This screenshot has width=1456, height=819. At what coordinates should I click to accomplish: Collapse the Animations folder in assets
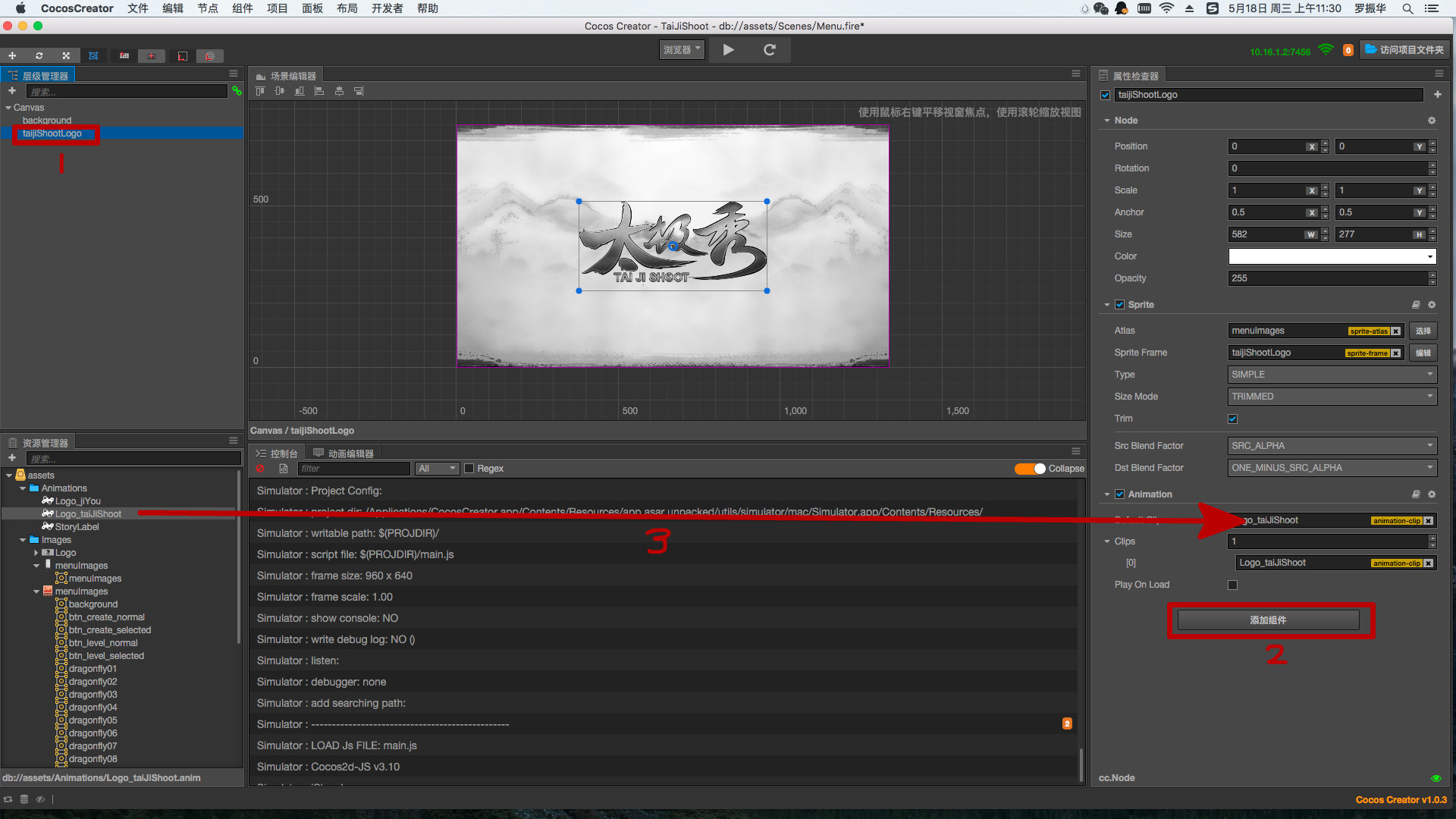(23, 488)
